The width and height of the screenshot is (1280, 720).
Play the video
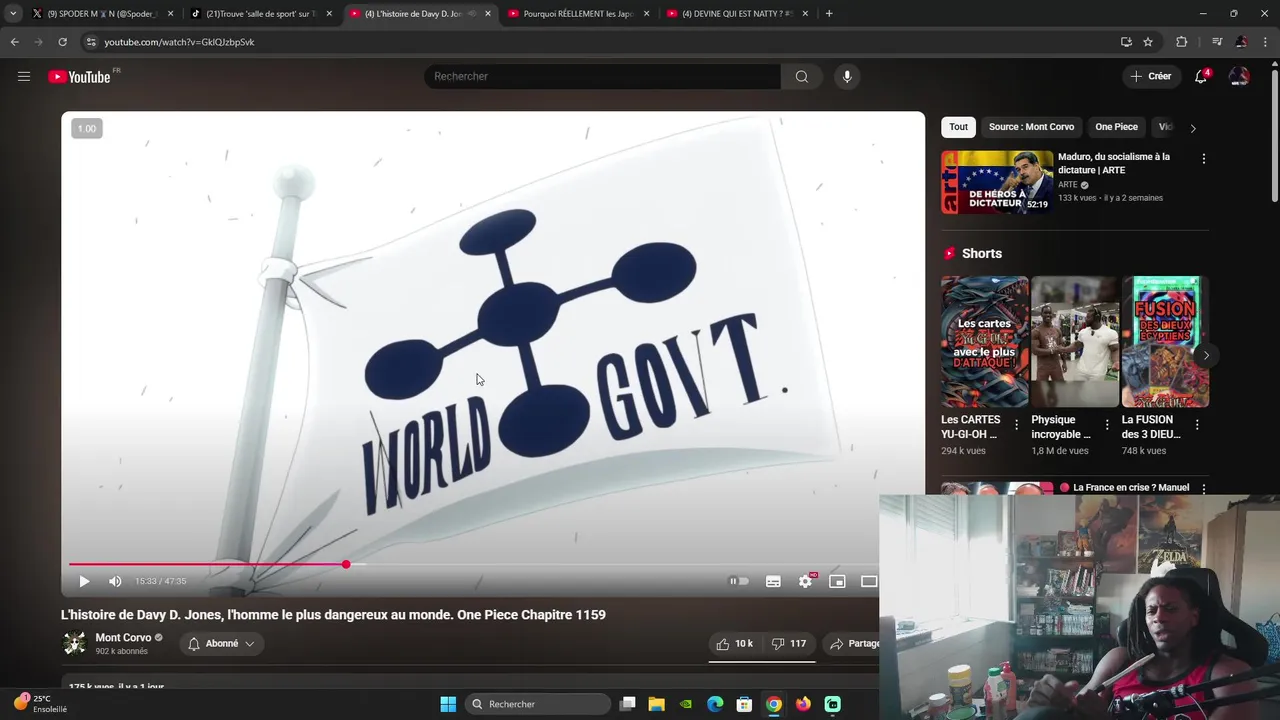pyautogui.click(x=84, y=581)
